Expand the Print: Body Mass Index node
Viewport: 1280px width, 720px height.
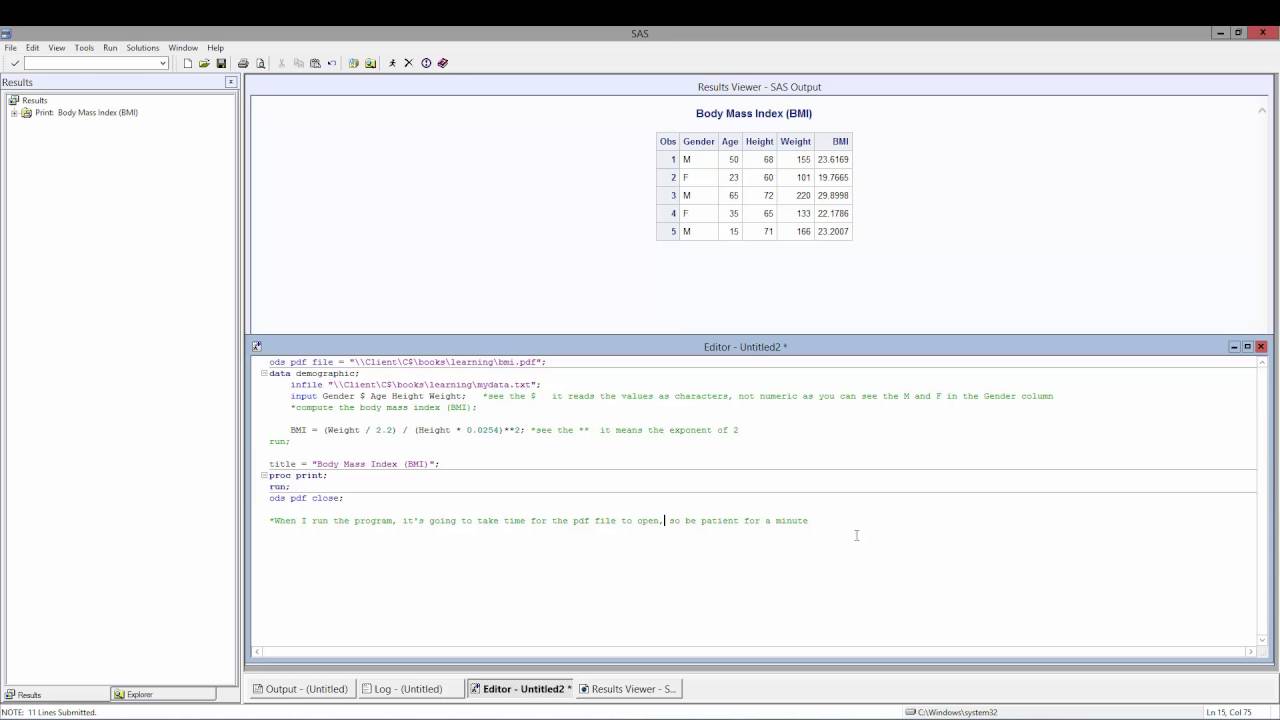[14, 113]
